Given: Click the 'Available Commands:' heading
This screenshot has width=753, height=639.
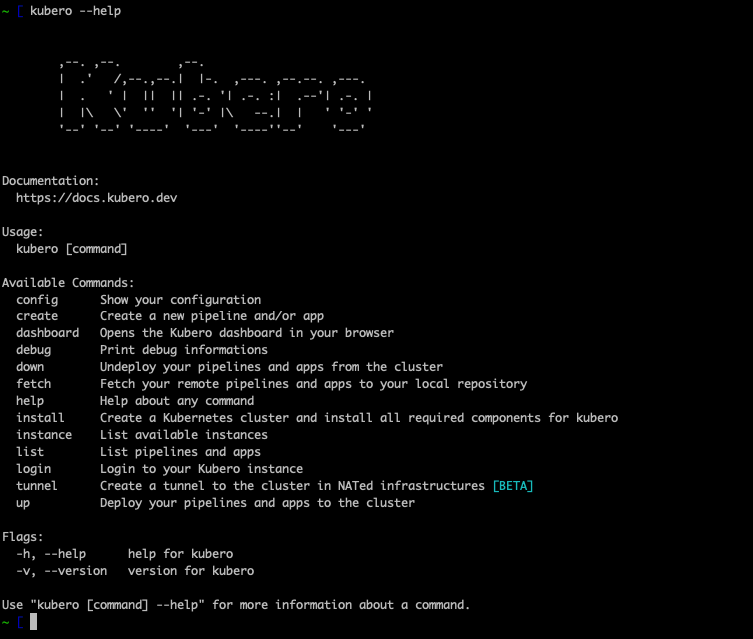Looking at the screenshot, I should click(x=68, y=283).
